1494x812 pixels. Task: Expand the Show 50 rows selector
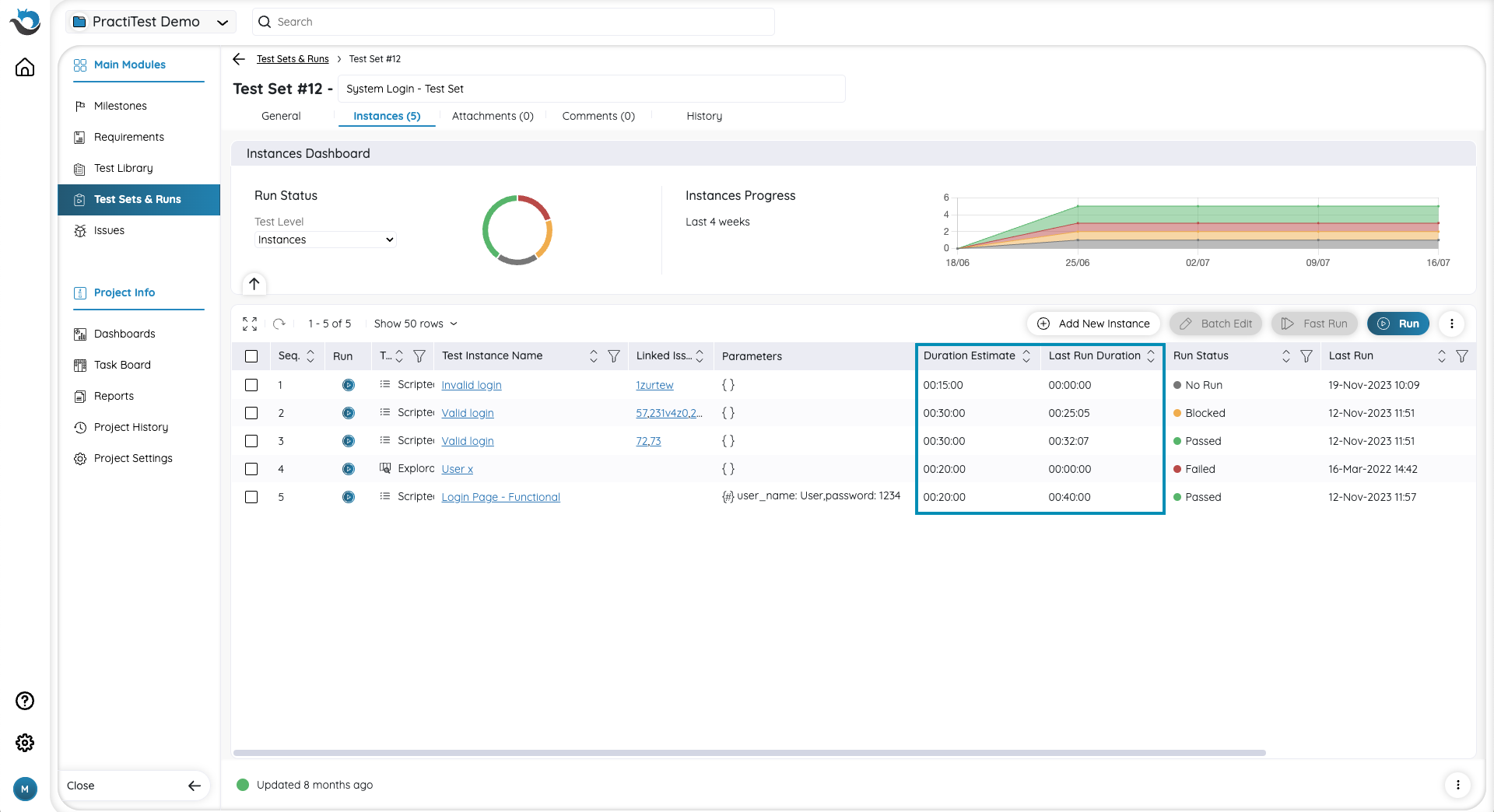point(416,324)
